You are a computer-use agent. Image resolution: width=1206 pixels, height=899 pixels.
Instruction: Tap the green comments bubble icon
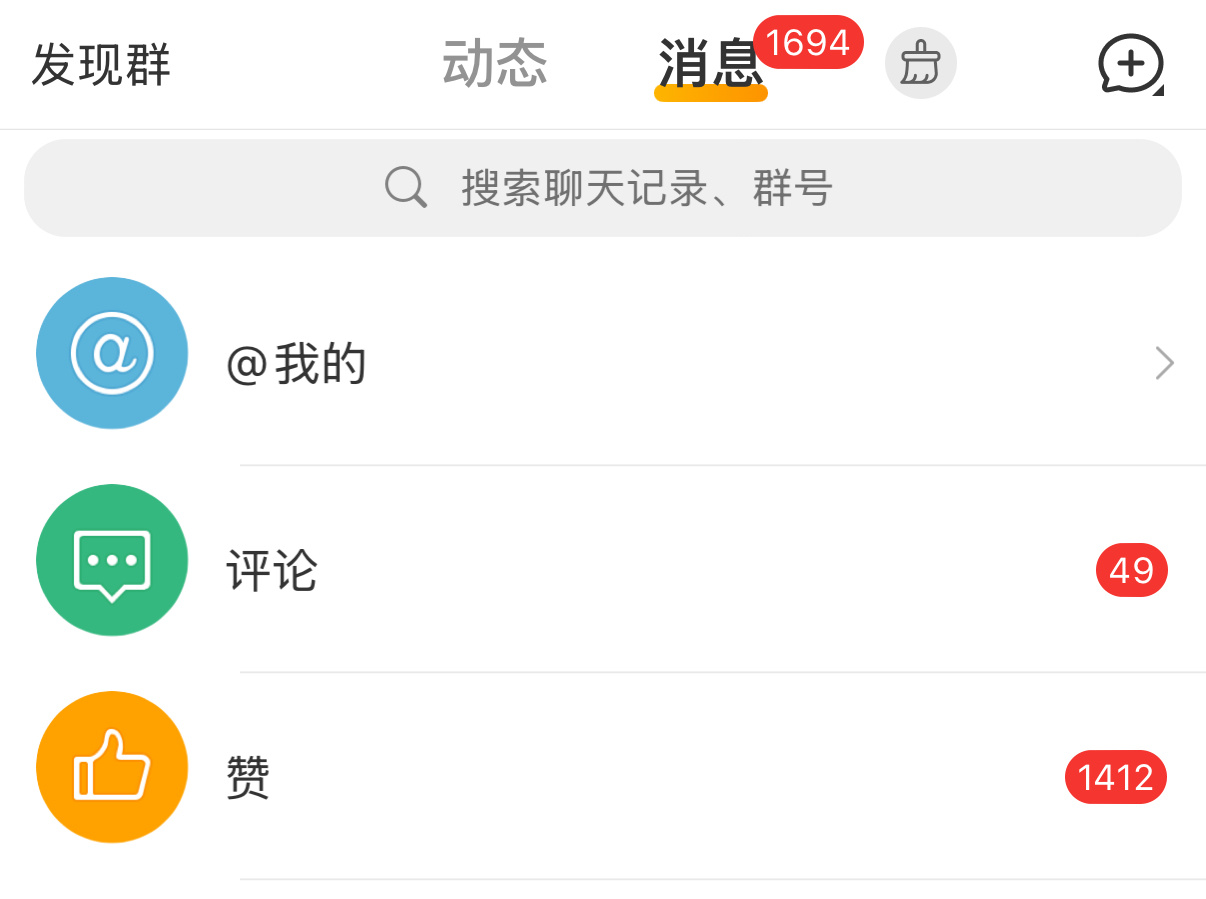[112, 560]
